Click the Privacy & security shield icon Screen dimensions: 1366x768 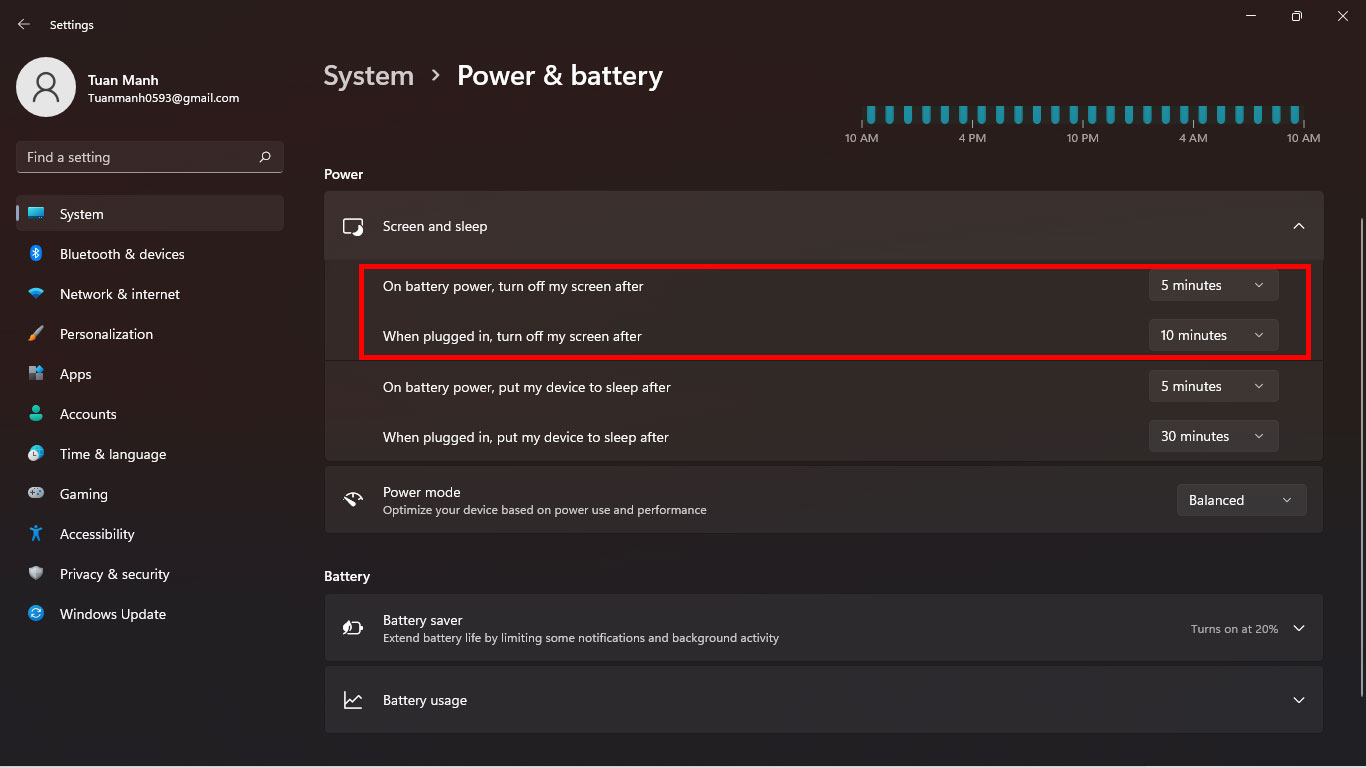(36, 574)
